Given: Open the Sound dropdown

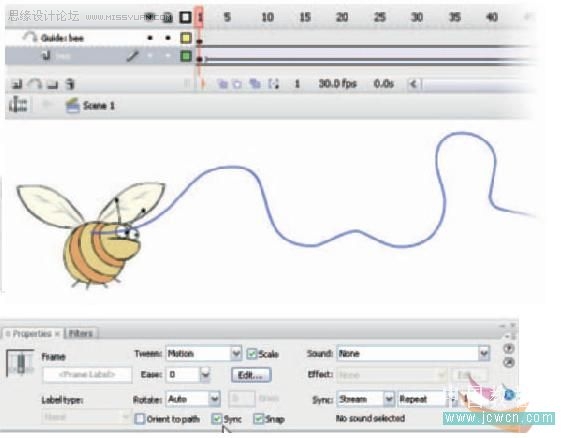Looking at the screenshot, I should click(484, 353).
